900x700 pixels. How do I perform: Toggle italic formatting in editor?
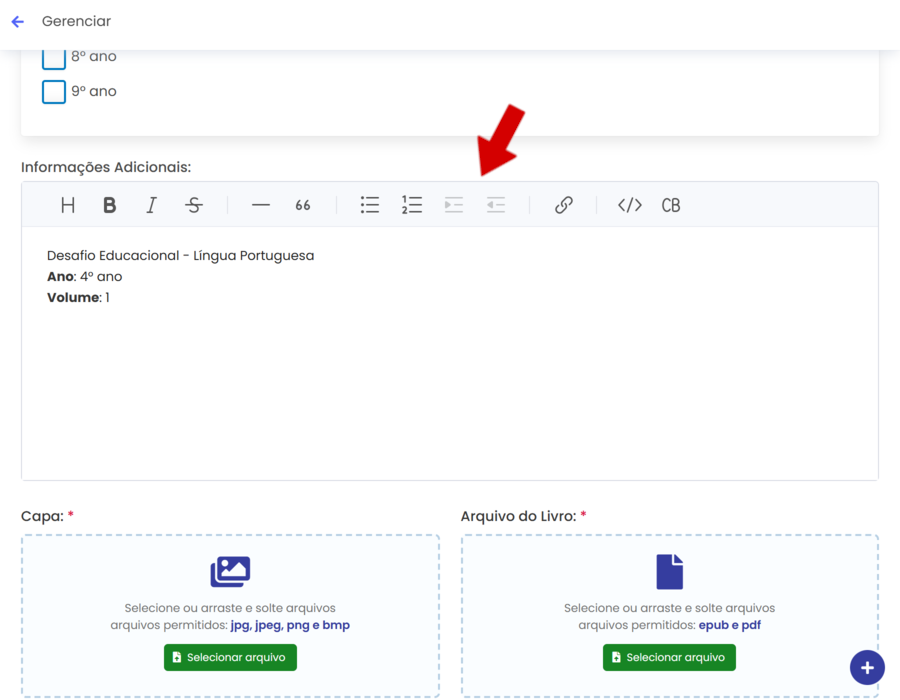point(152,205)
